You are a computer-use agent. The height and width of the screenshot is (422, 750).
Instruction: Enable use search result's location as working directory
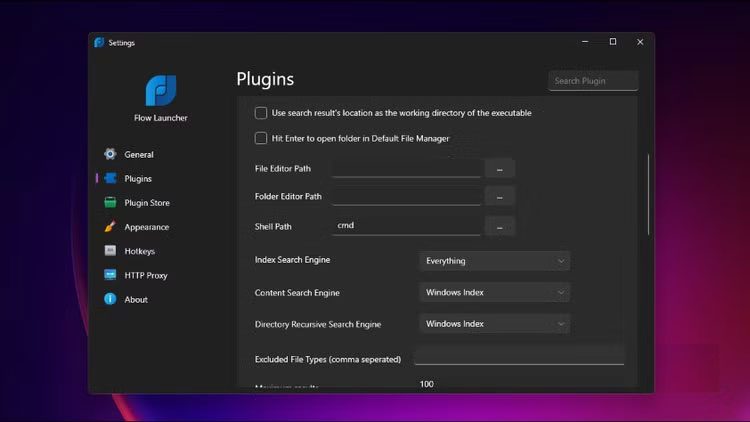point(261,113)
